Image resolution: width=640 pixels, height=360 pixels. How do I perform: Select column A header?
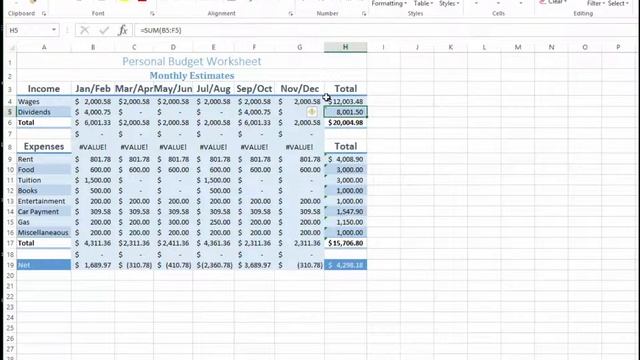point(44,47)
